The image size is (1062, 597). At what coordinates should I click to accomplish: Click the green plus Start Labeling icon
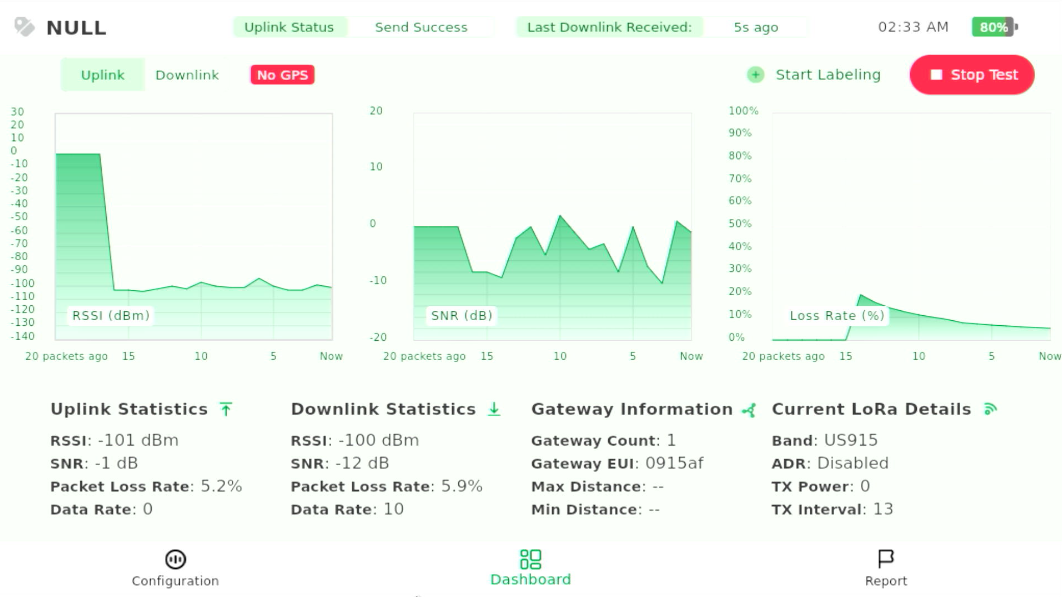pos(755,75)
